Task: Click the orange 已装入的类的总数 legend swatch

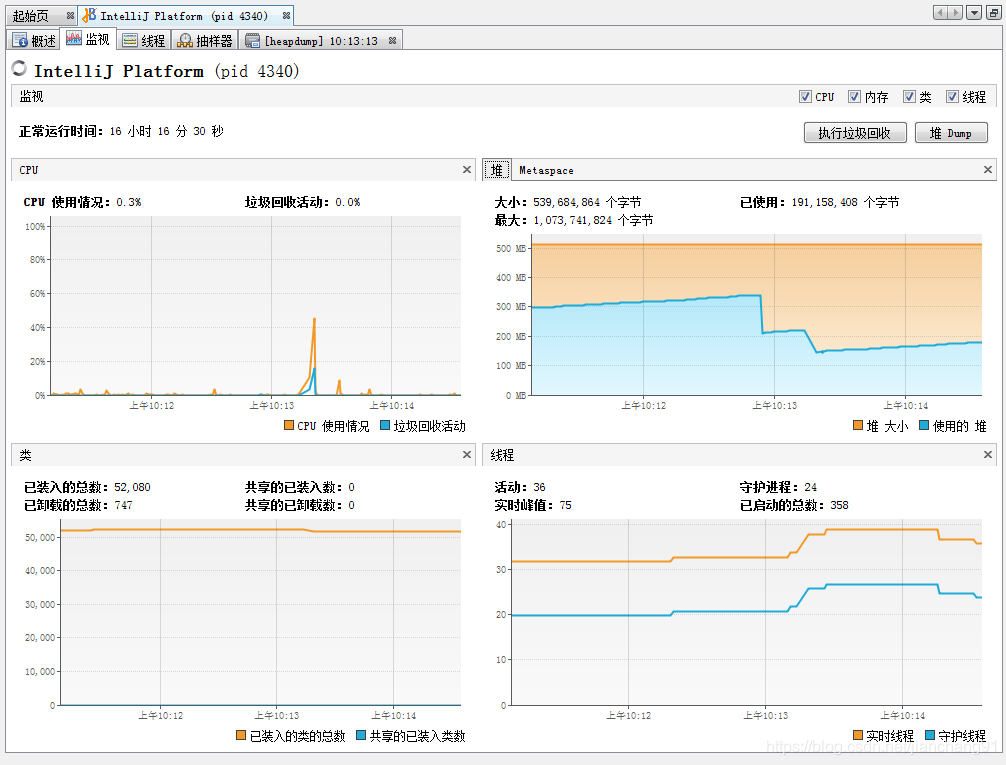Action: 241,735
